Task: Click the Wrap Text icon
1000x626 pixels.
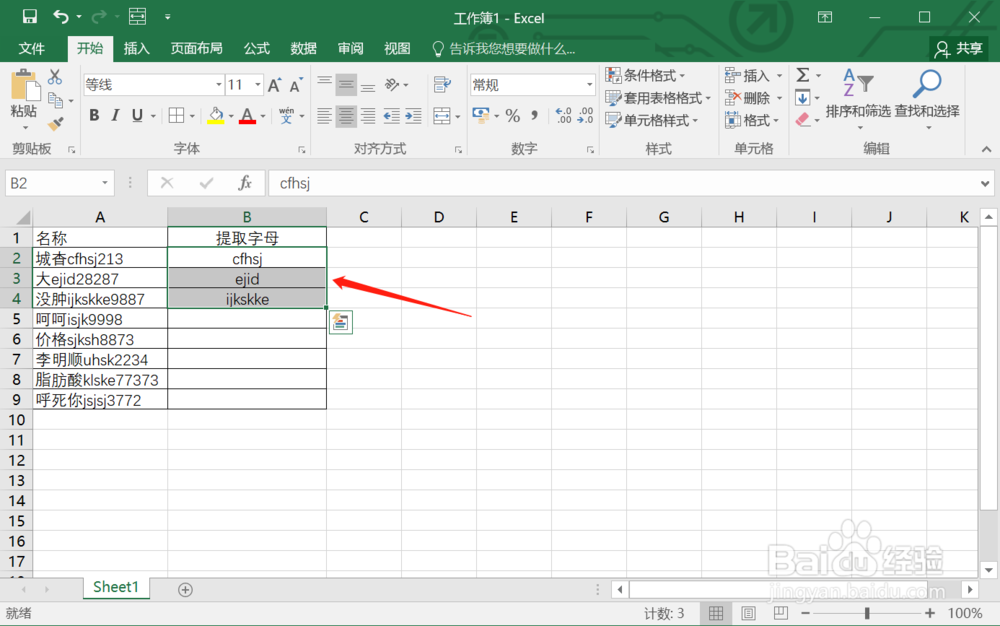Action: 442,84
